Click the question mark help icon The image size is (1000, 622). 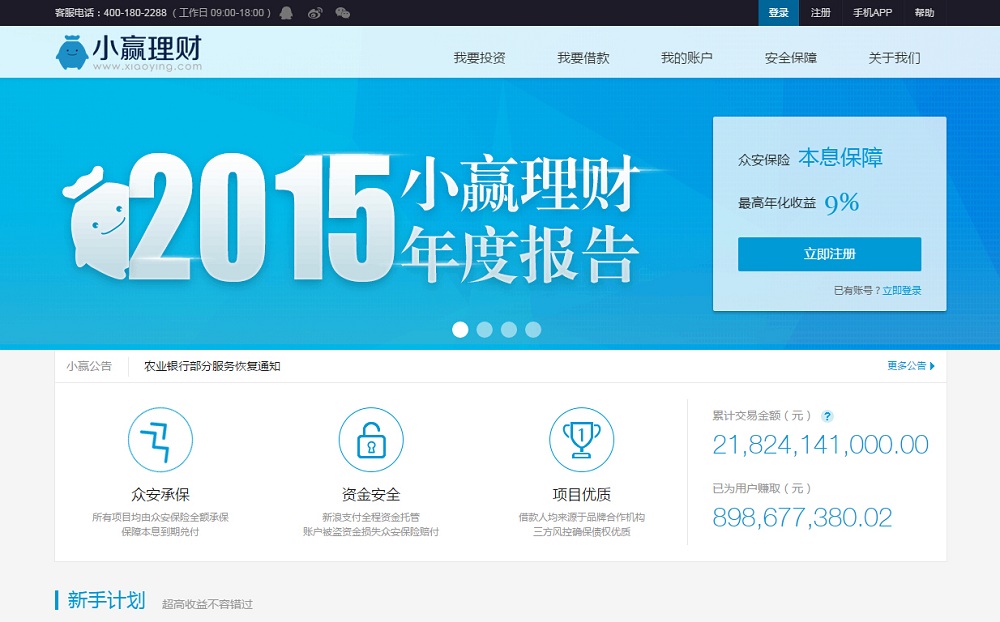[827, 417]
